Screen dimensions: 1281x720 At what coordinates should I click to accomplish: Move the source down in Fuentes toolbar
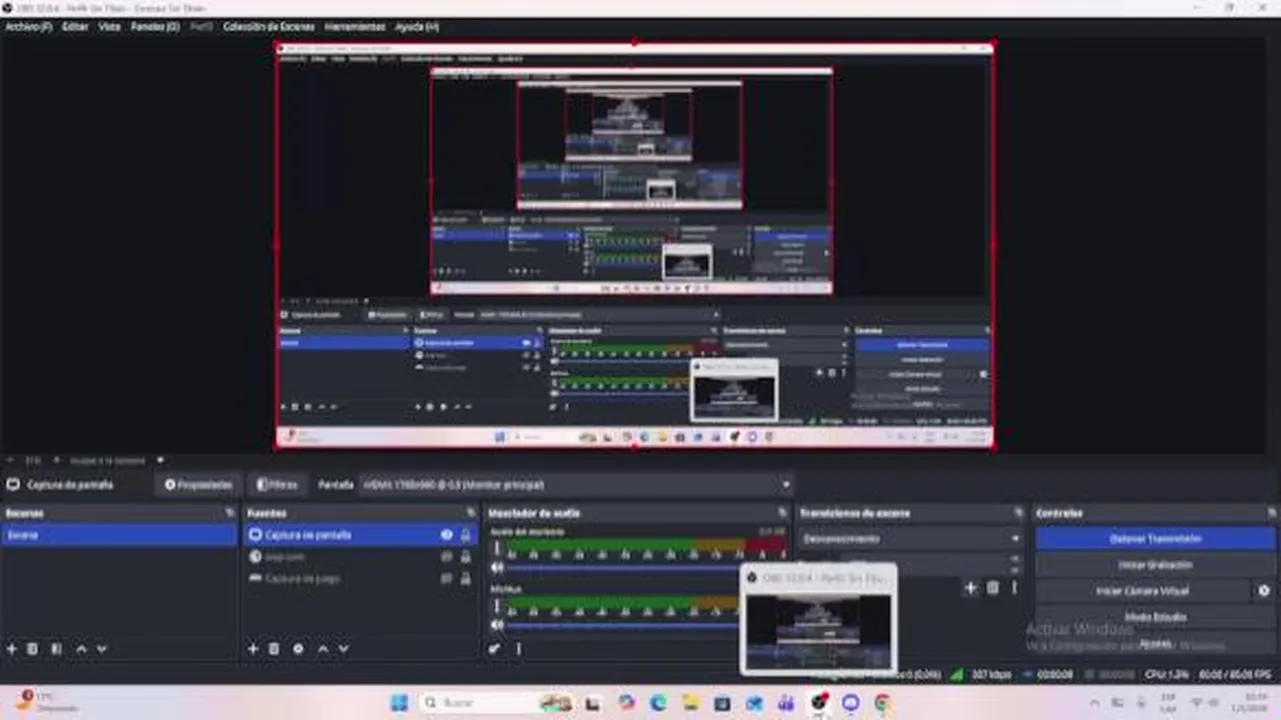tap(344, 649)
